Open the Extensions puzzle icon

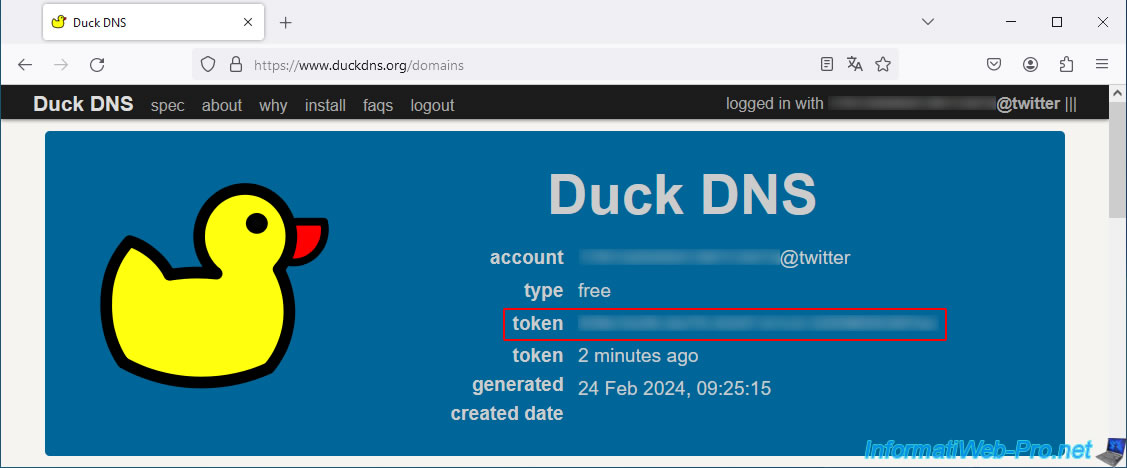click(x=1066, y=65)
